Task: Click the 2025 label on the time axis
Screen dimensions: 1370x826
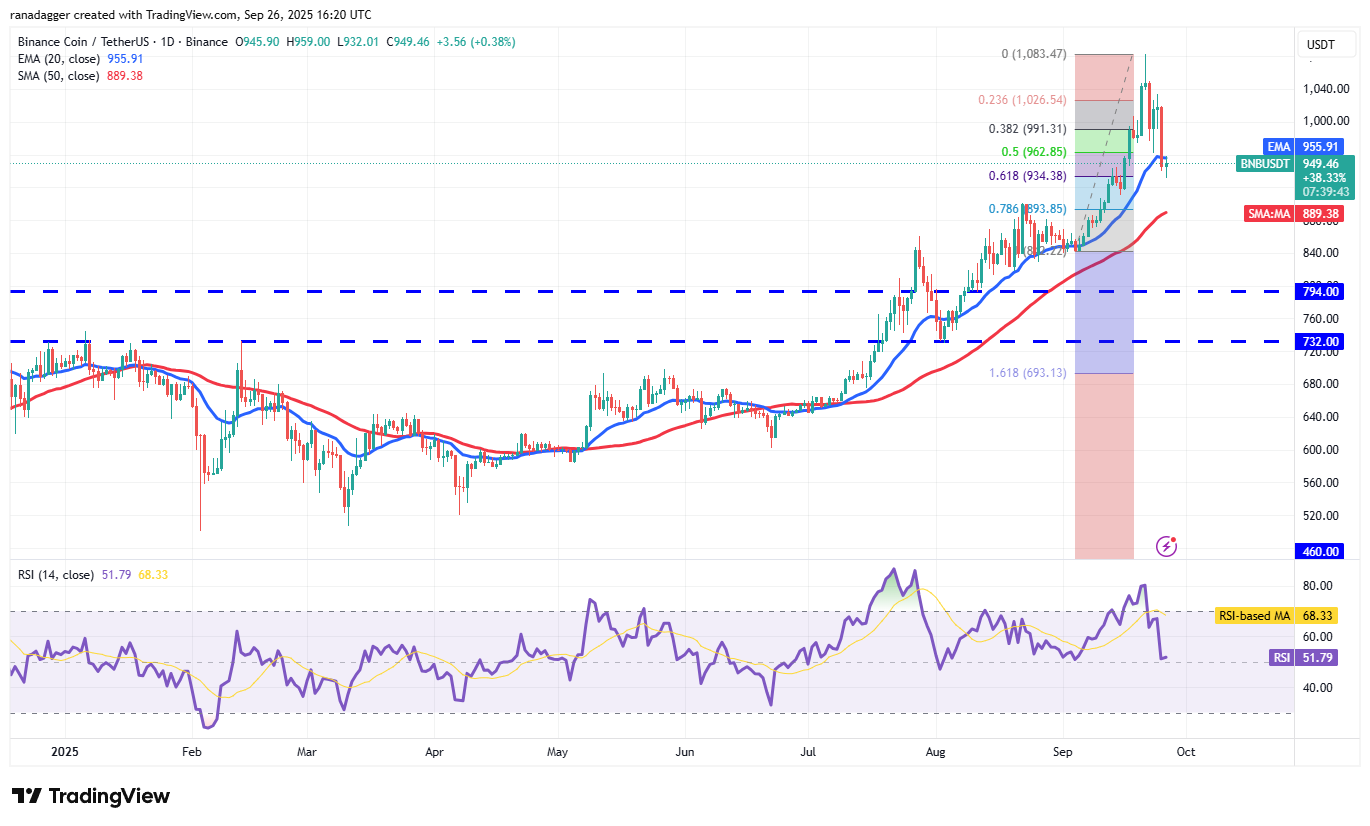Action: coord(64,750)
